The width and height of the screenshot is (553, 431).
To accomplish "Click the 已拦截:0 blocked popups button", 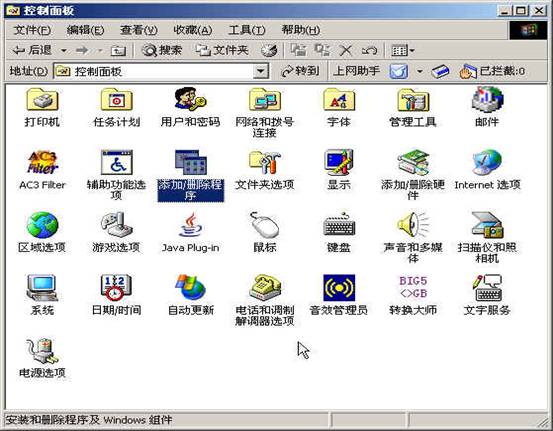I will (x=492, y=72).
